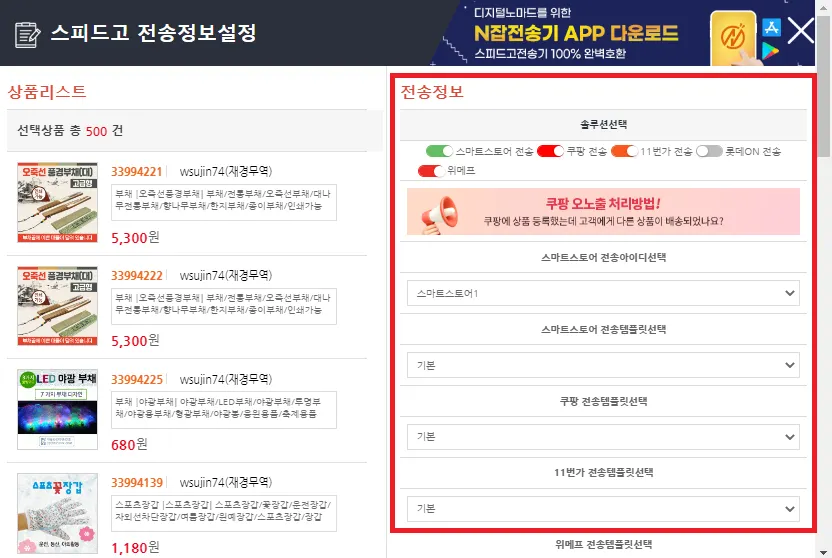Click the 위메프 전송템플릿선택 label
The image size is (832, 558).
(603, 544)
